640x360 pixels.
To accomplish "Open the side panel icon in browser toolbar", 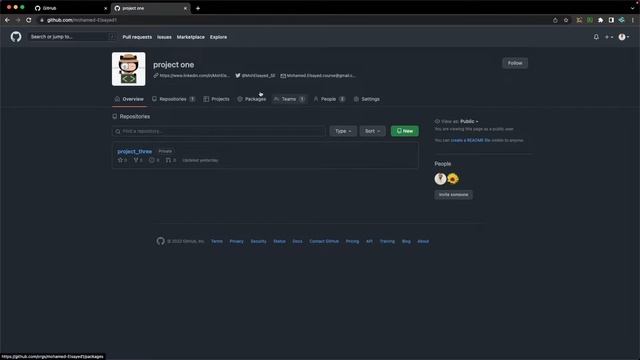I will pos(611,20).
